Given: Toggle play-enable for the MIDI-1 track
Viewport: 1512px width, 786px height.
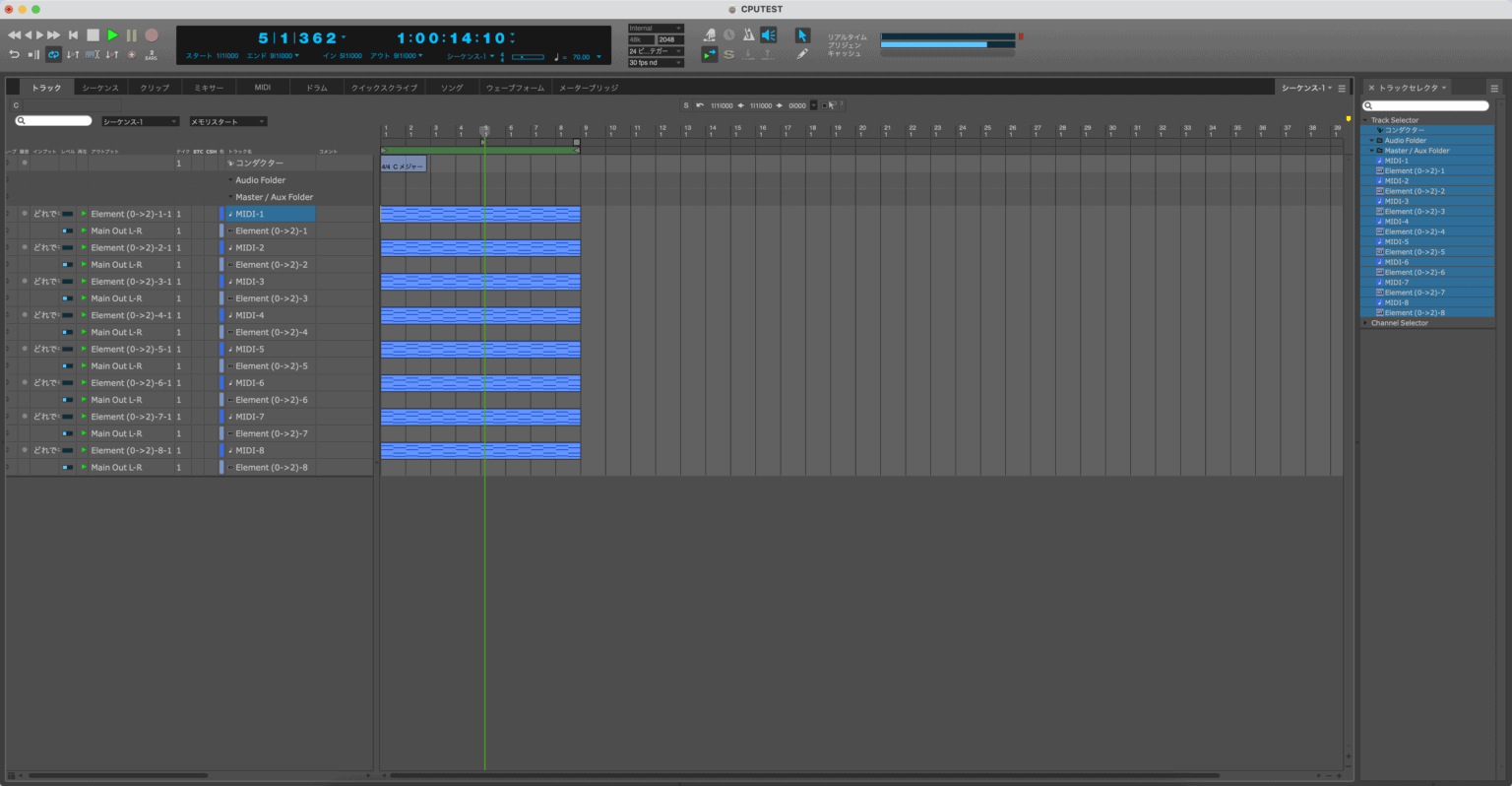Looking at the screenshot, I should pos(84,214).
